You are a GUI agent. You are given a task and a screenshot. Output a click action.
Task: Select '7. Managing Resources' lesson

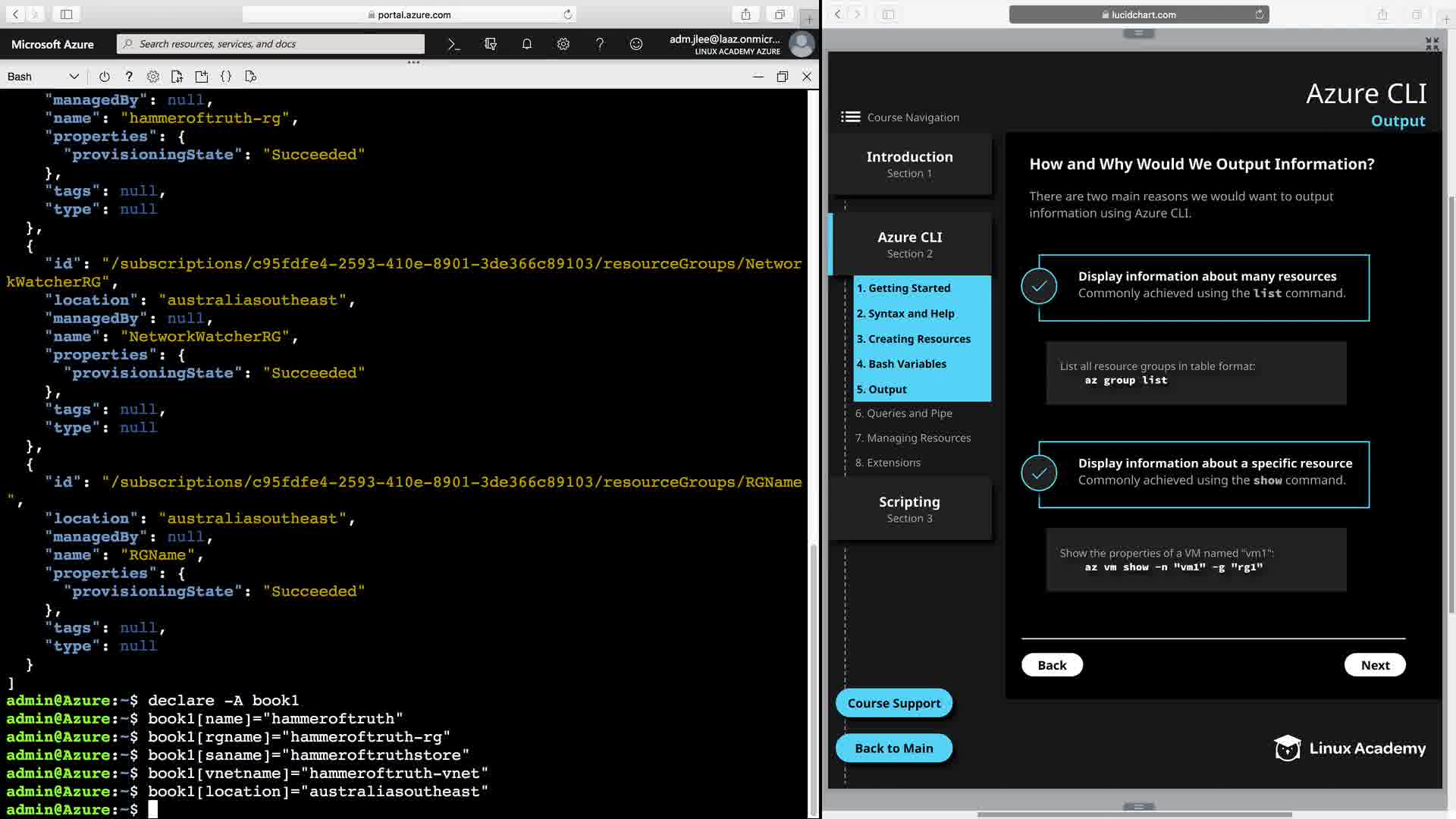pos(913,438)
